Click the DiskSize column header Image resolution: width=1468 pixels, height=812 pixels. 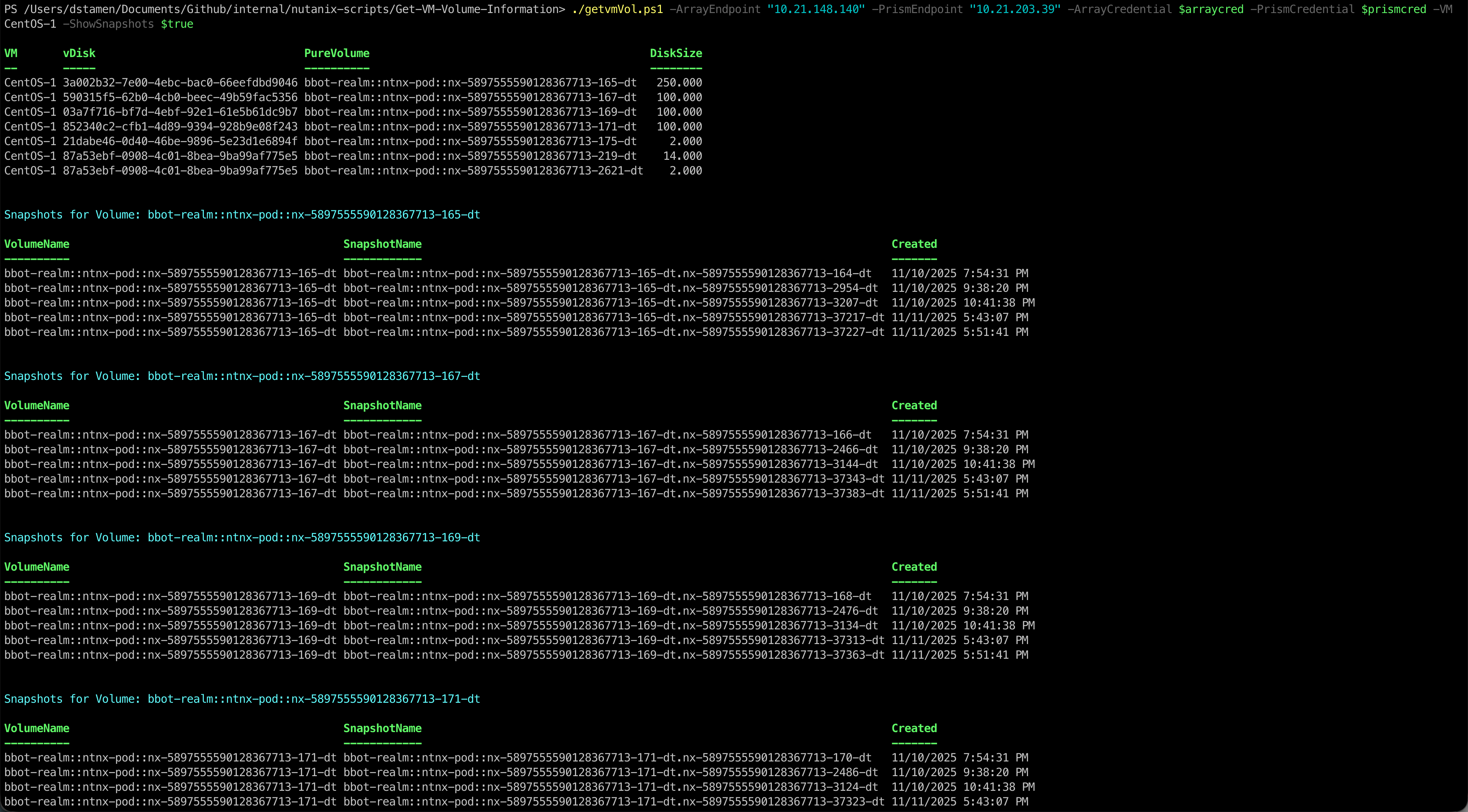coord(676,53)
